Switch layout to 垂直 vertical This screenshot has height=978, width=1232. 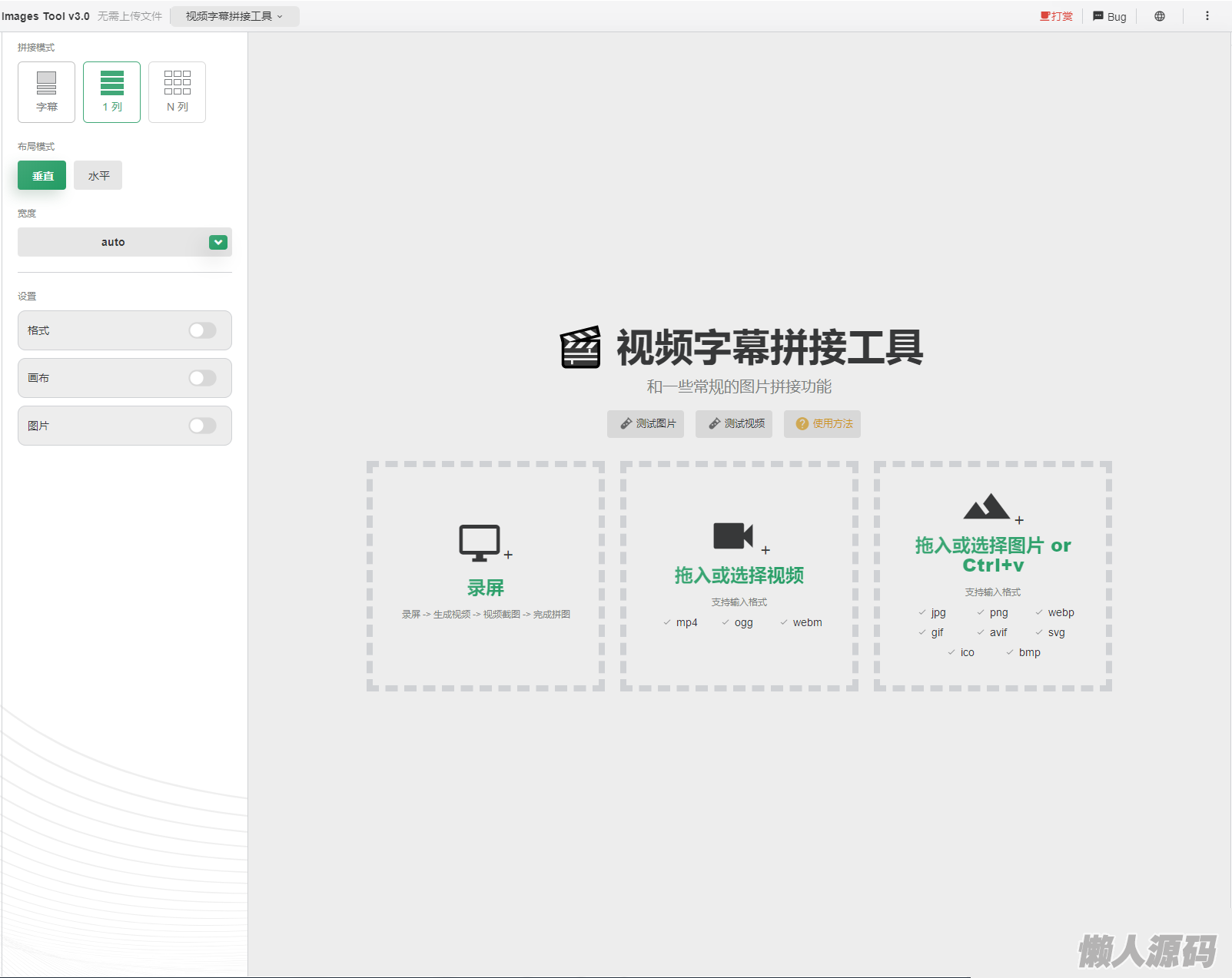[42, 176]
